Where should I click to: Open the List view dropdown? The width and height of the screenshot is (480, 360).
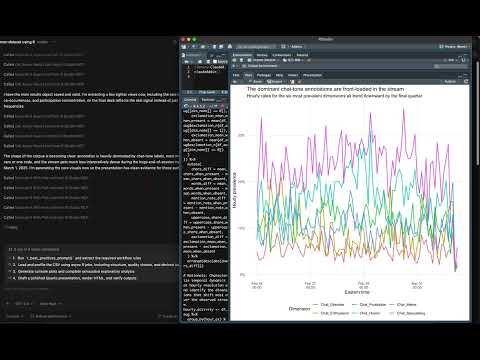click(451, 60)
